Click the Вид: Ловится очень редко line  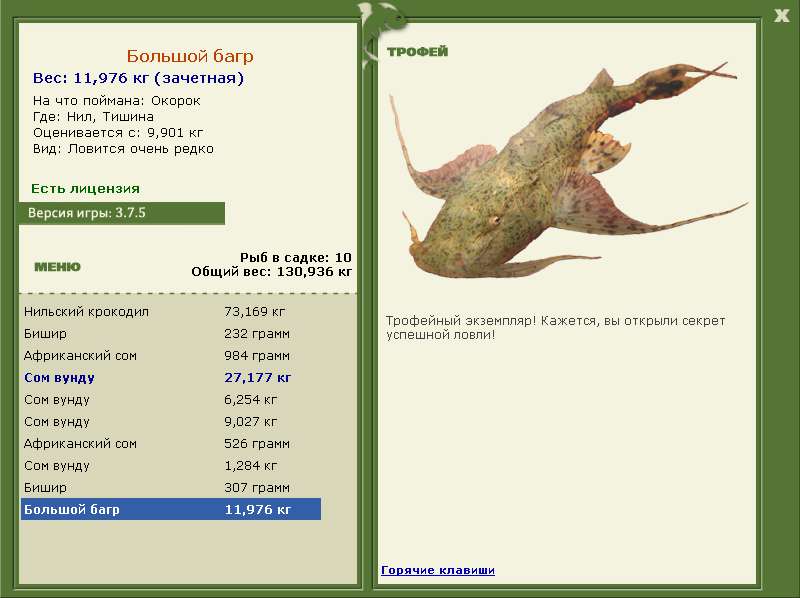[123, 148]
